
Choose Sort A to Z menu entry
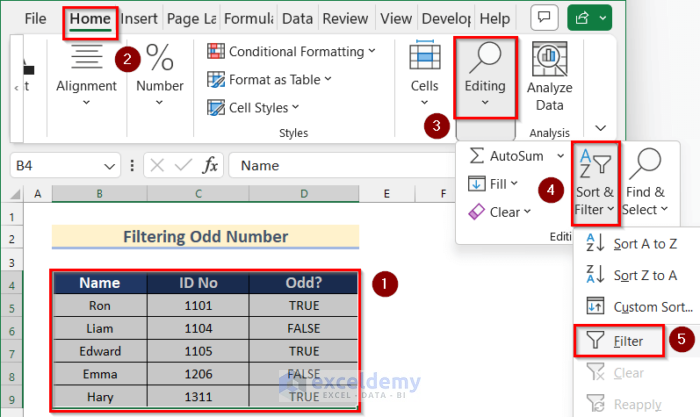click(x=637, y=244)
